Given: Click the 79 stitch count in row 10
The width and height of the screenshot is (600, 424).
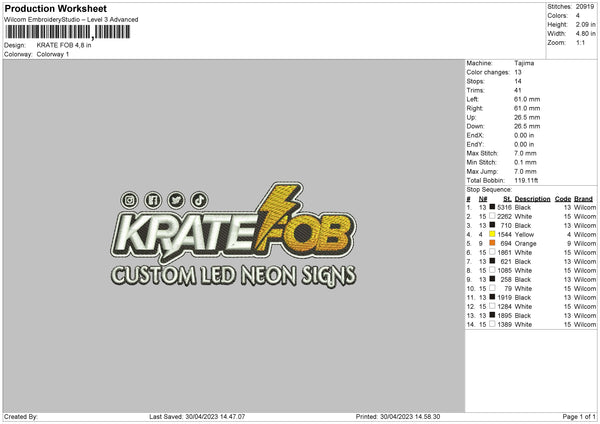Looking at the screenshot, I should pos(508,289).
